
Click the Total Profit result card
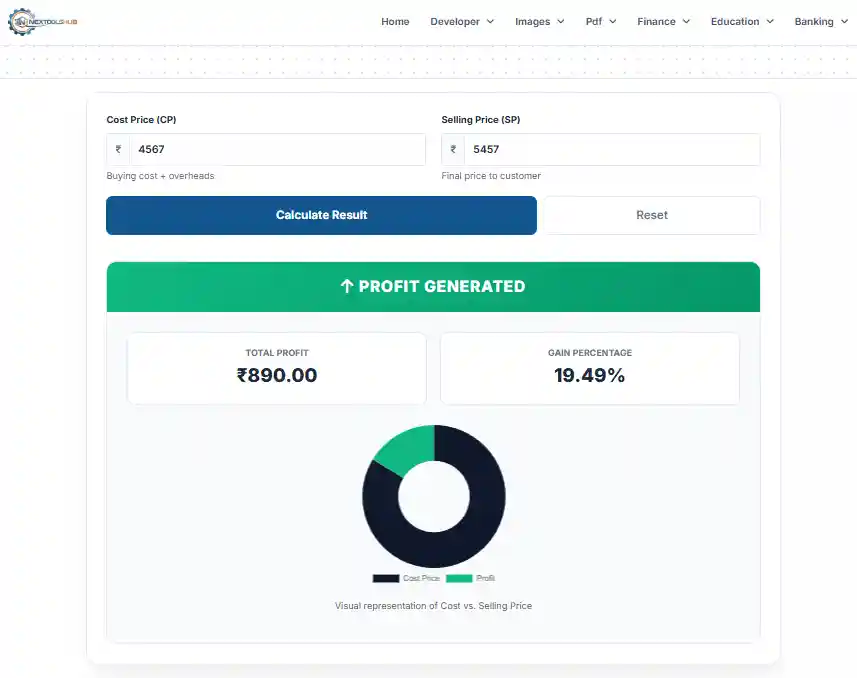[277, 368]
